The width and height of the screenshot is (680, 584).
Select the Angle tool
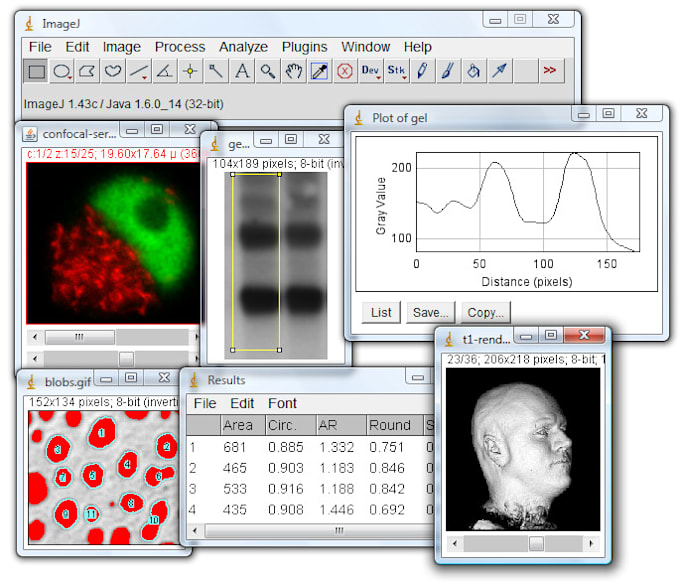(164, 71)
